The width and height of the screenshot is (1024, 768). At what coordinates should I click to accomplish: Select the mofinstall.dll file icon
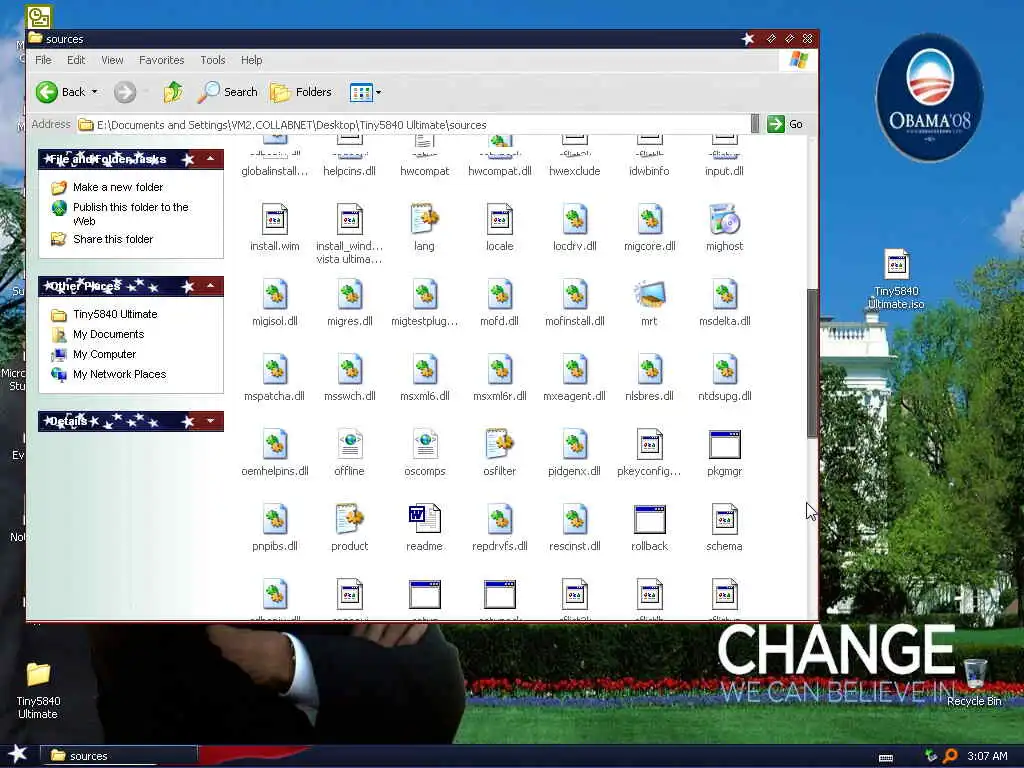pos(575,295)
